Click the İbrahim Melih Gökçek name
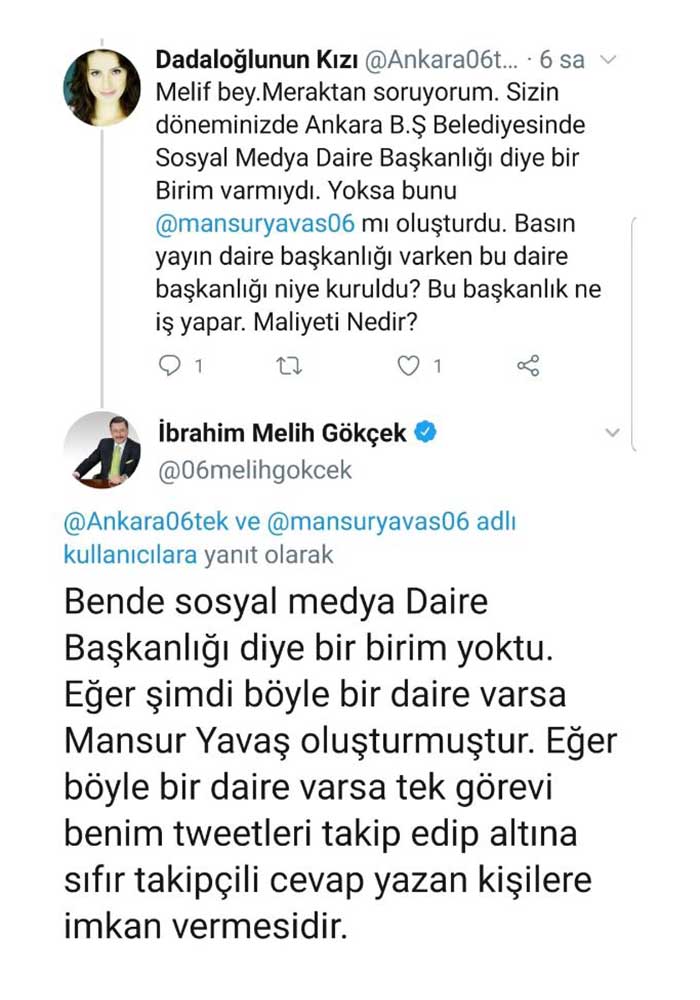This screenshot has width=700, height=1000. click(282, 433)
